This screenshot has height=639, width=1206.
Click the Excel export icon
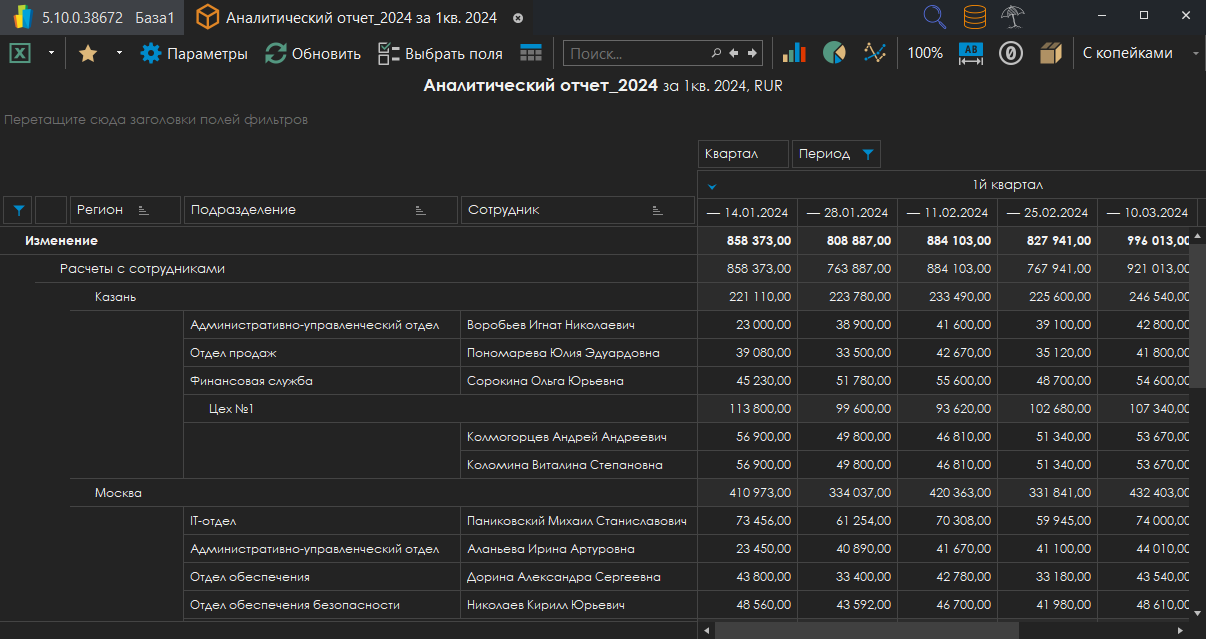click(x=20, y=54)
